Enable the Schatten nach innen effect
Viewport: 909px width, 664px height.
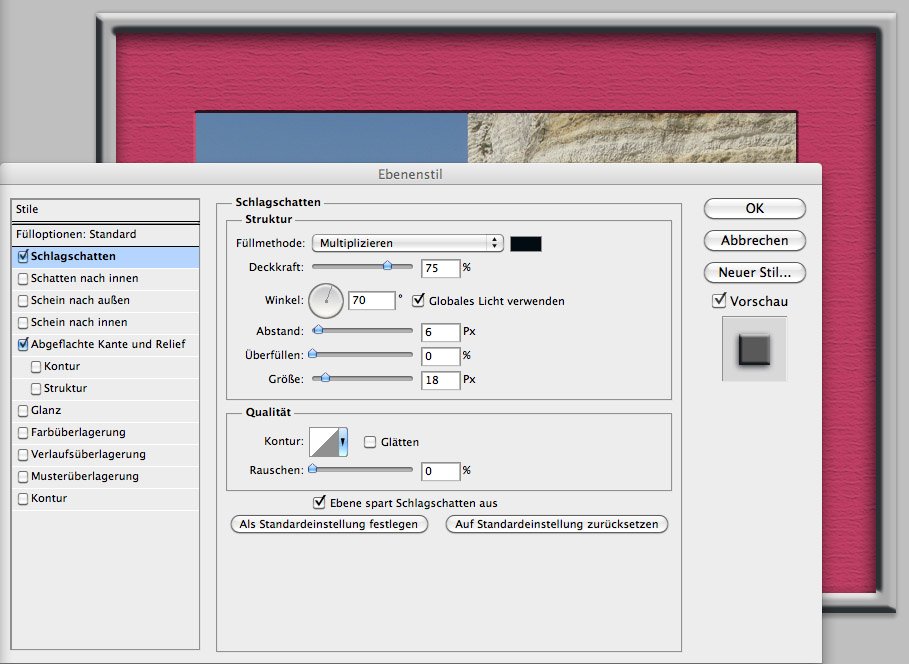[x=22, y=278]
